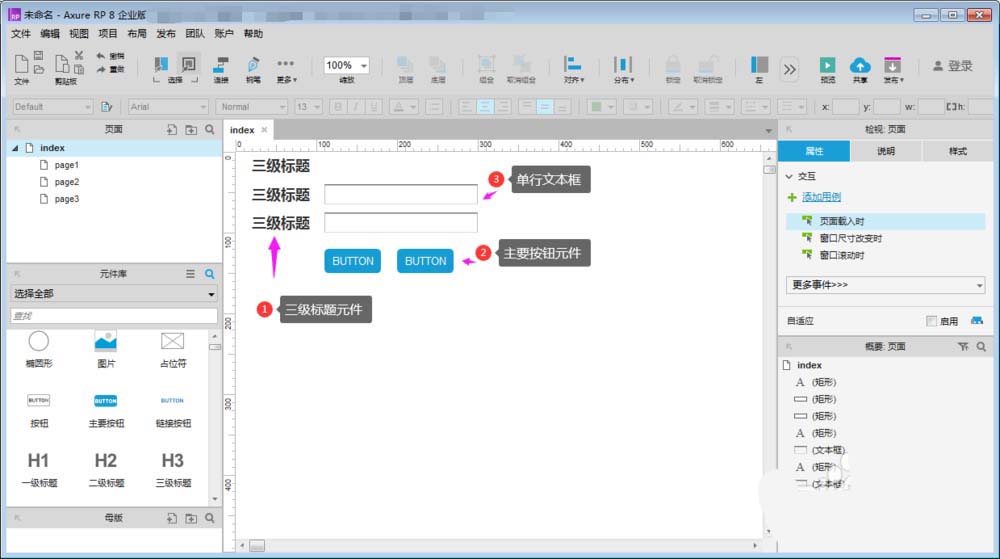Viewport: 1000px width, 559px height.
Task: Toggle right text alignment
Action: point(503,106)
